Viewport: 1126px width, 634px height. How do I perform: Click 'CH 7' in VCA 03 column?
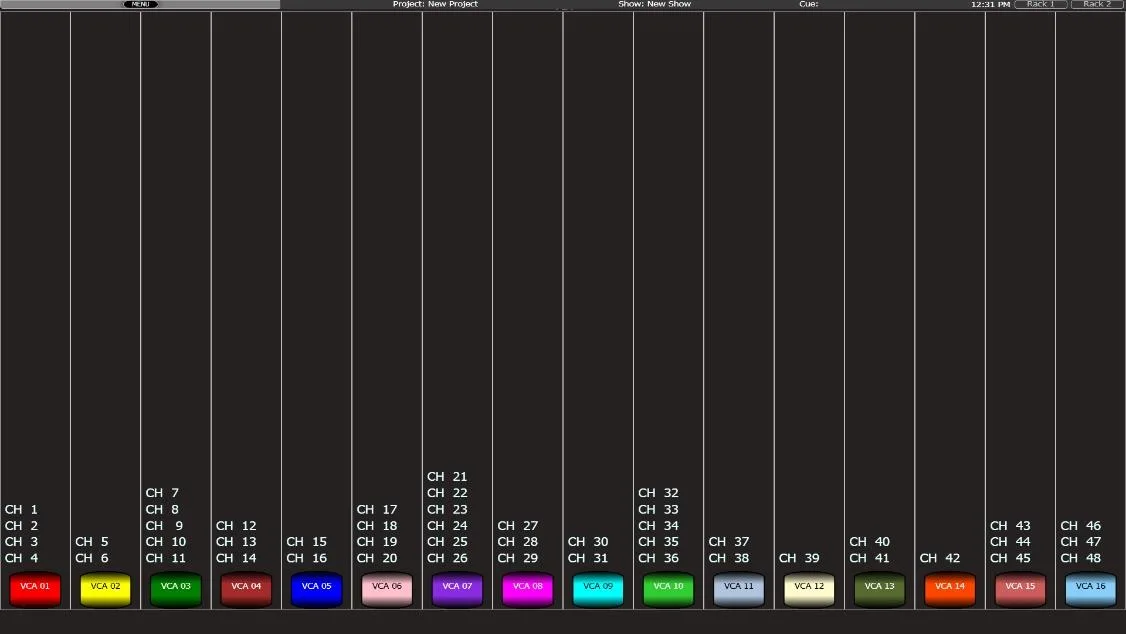tap(162, 493)
